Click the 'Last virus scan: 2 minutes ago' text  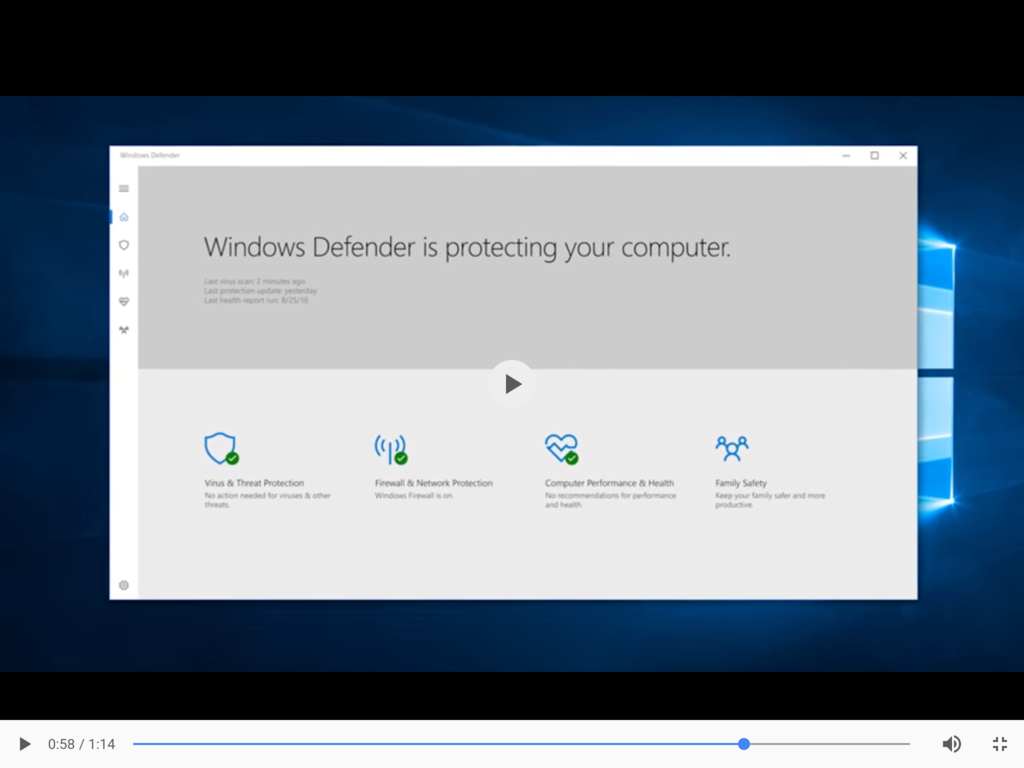tap(255, 281)
